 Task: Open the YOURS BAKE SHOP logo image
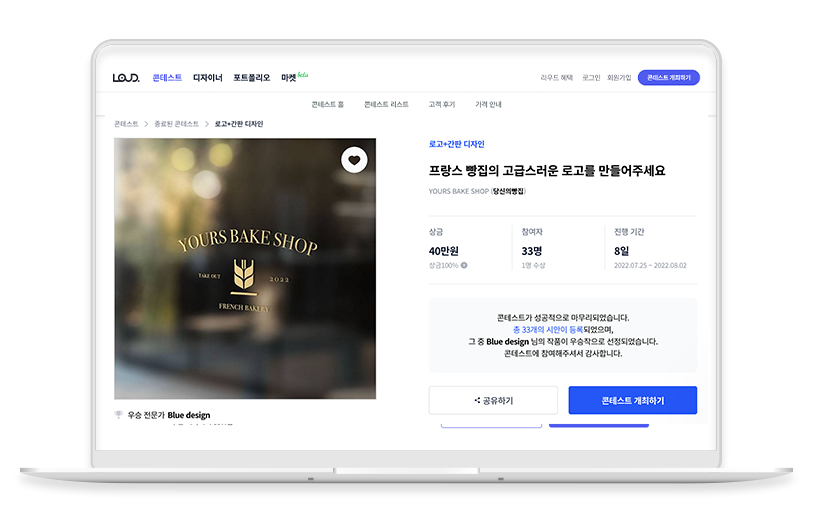click(x=245, y=269)
